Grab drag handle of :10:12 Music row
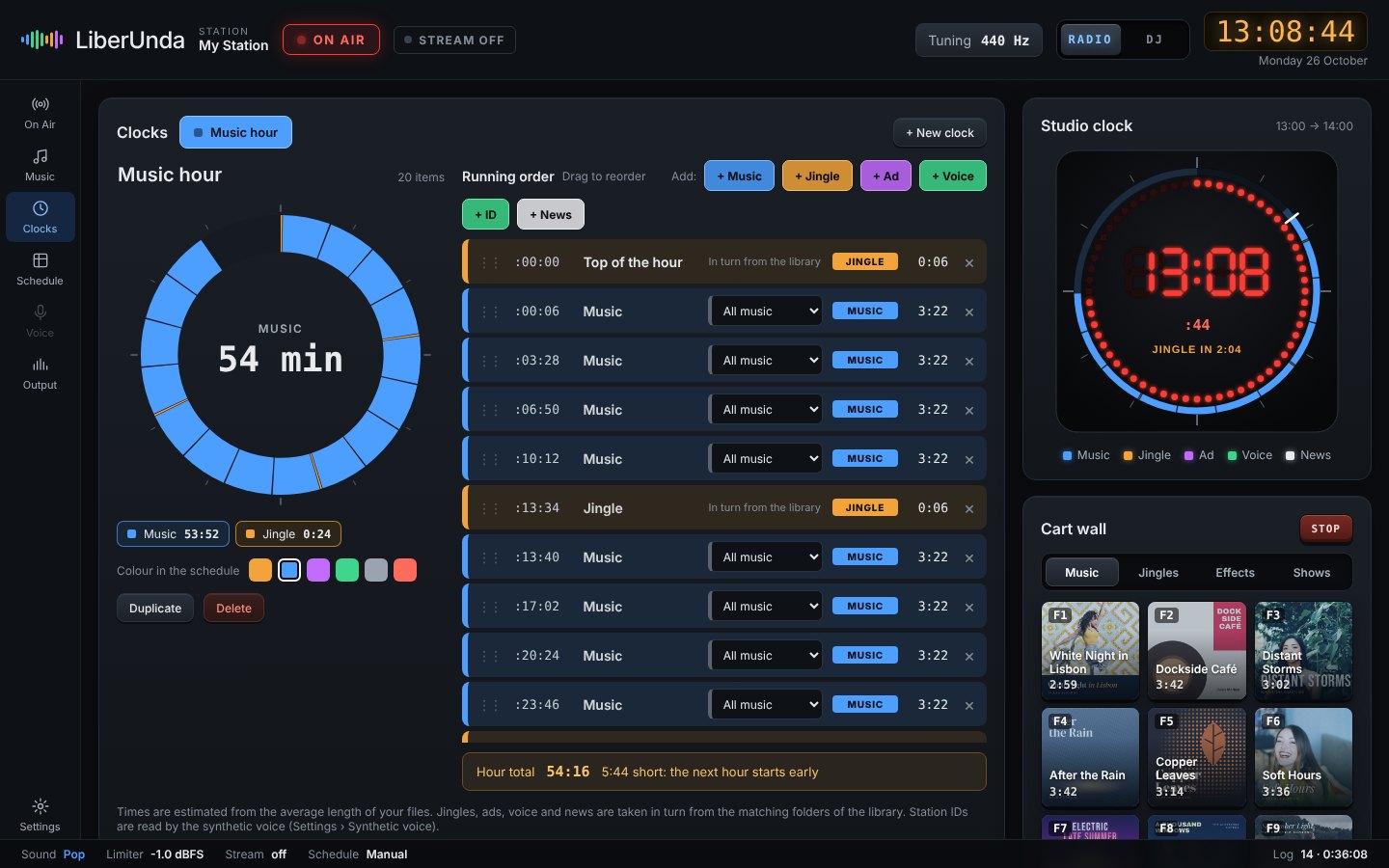The image size is (1389, 868). click(x=490, y=459)
